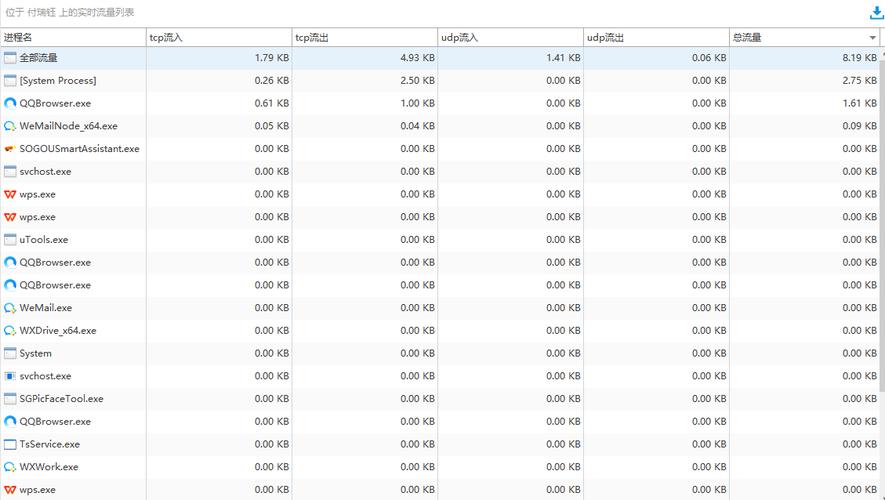Select the SGPicFaceTool.exe name
885x500 pixels.
coord(62,399)
